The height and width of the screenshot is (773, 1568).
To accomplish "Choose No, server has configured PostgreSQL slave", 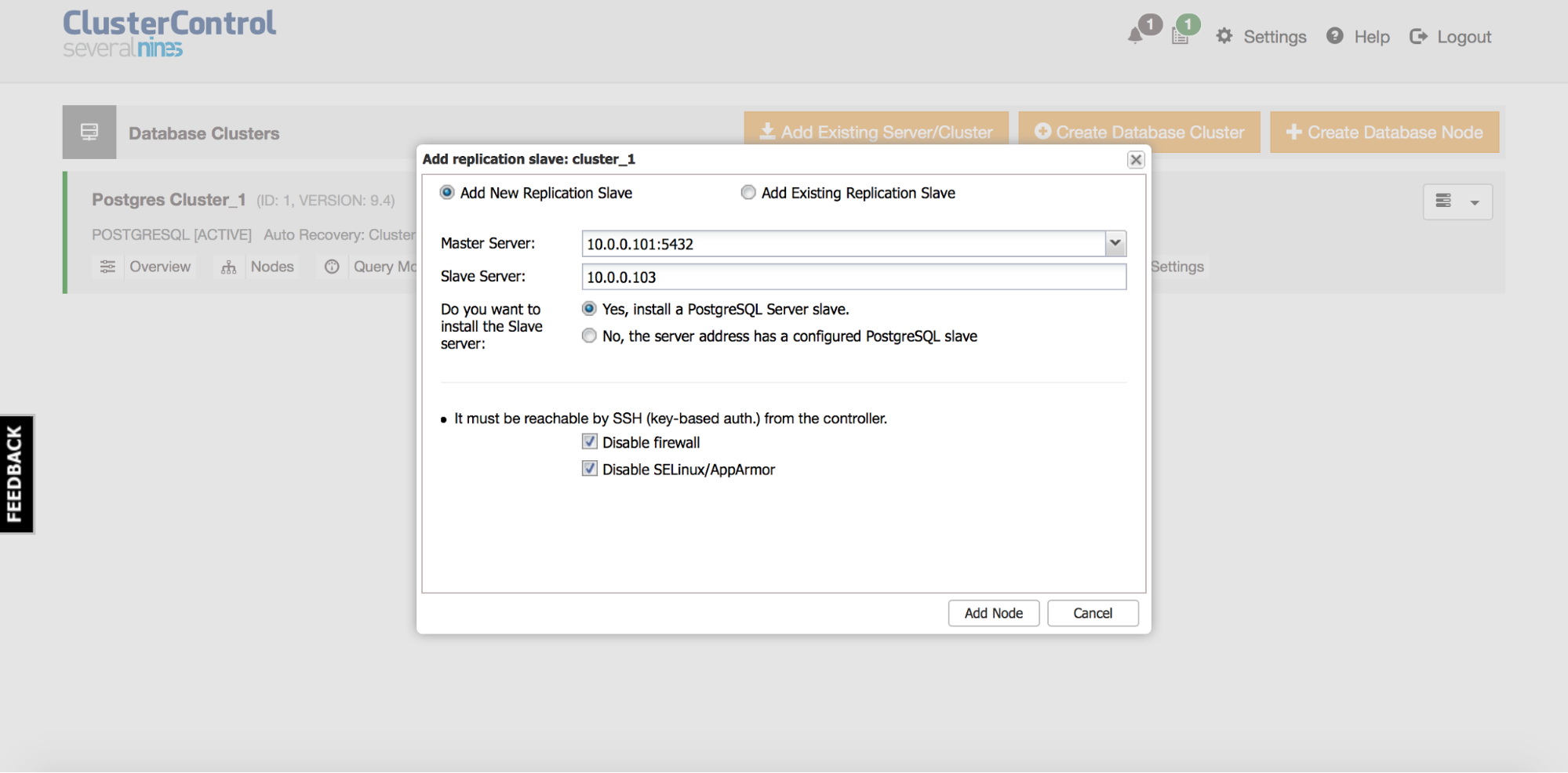I will 589,336.
